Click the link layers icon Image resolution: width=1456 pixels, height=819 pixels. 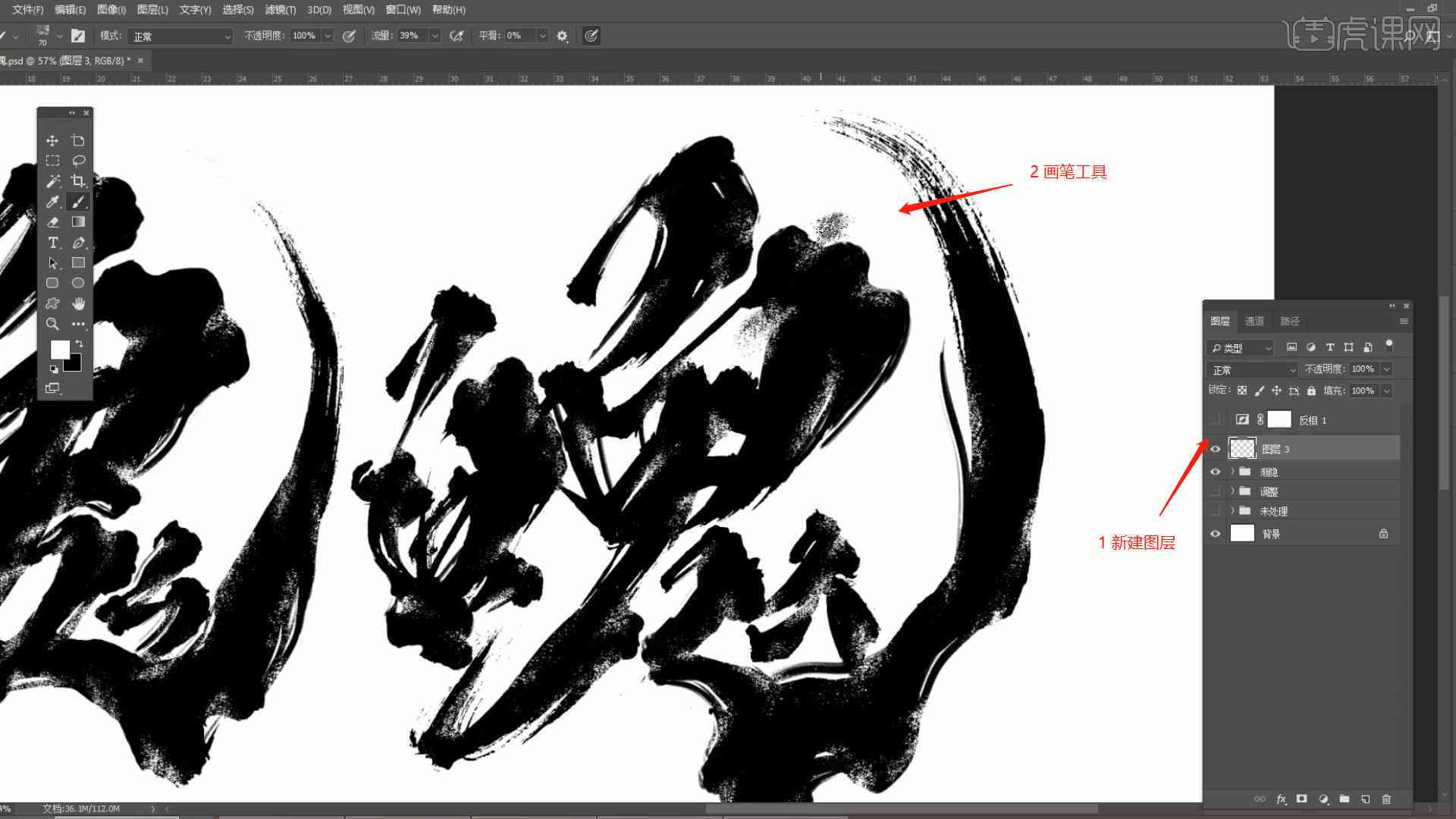(x=1260, y=799)
